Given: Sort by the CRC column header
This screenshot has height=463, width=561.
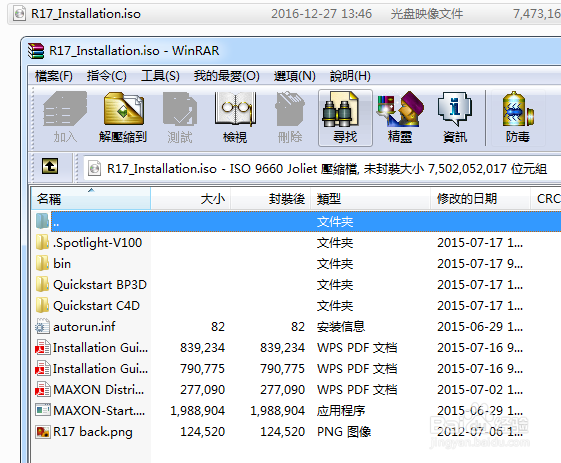Looking at the screenshot, I should pyautogui.click(x=546, y=198).
